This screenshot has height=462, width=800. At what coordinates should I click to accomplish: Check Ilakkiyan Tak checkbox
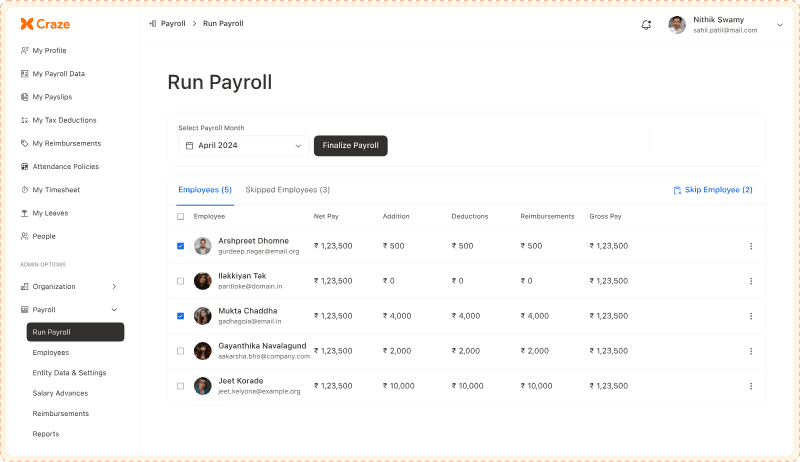pyautogui.click(x=181, y=281)
